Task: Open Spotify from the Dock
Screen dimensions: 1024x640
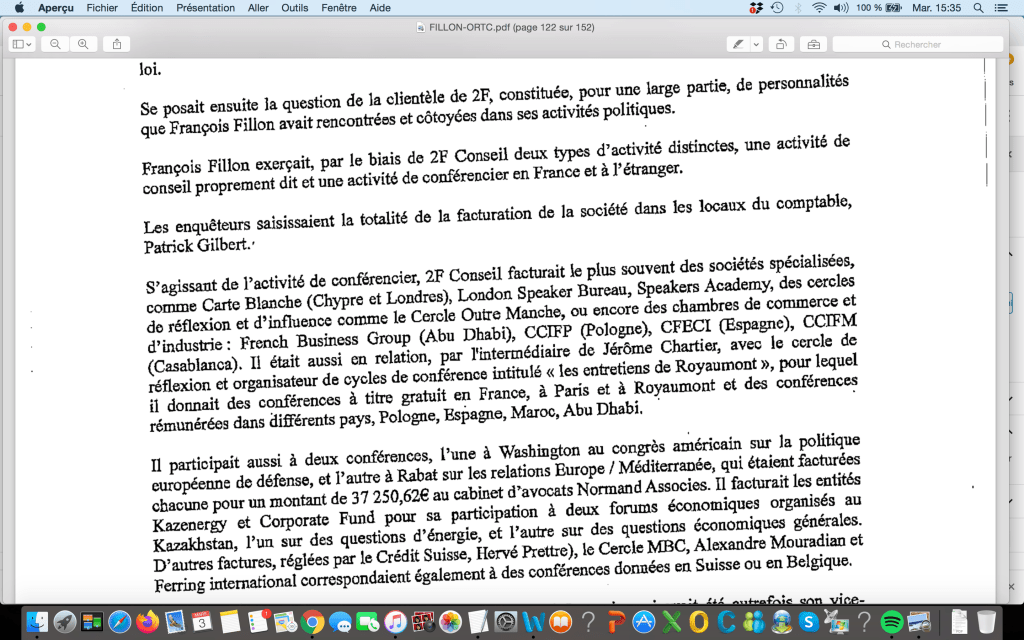Action: 891,621
